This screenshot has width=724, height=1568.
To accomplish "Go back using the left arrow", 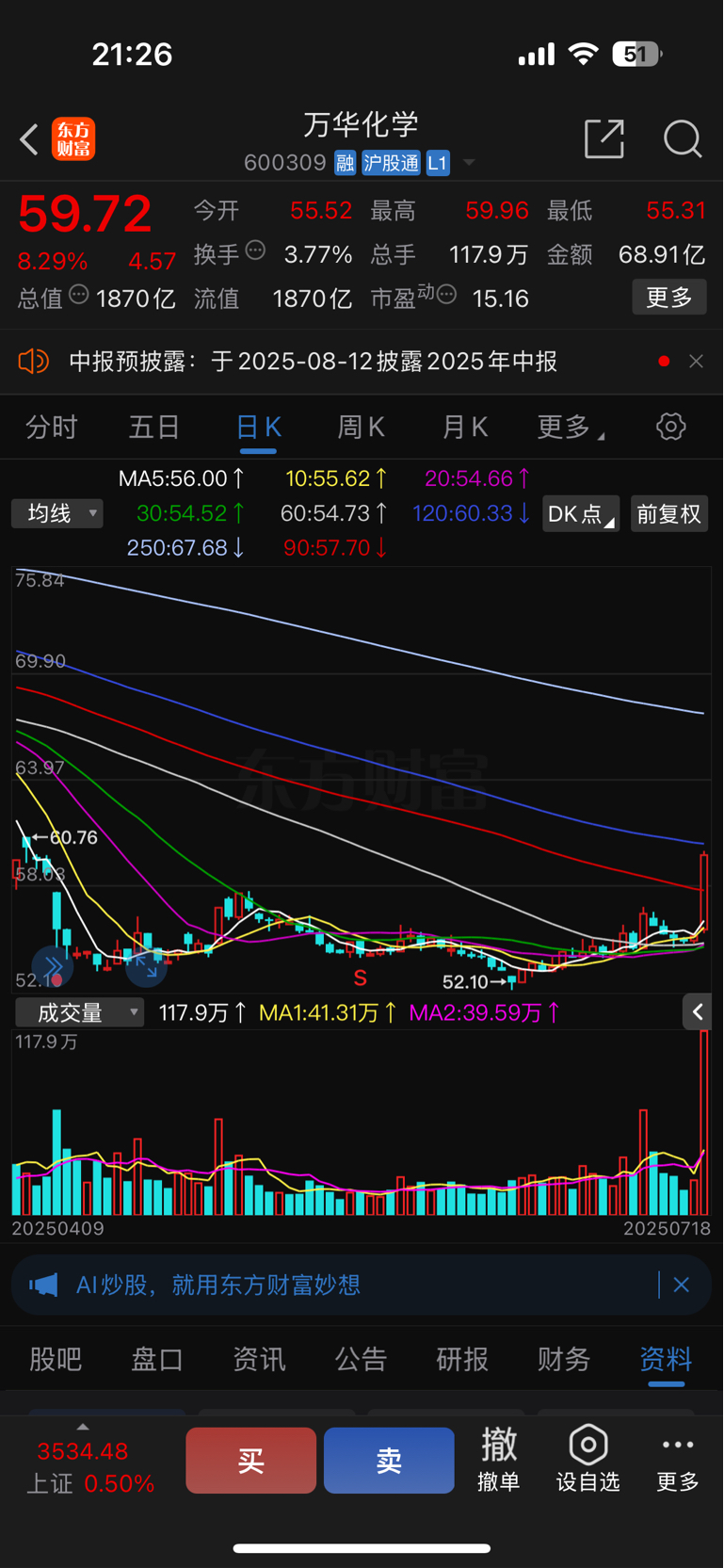I will pyautogui.click(x=29, y=139).
